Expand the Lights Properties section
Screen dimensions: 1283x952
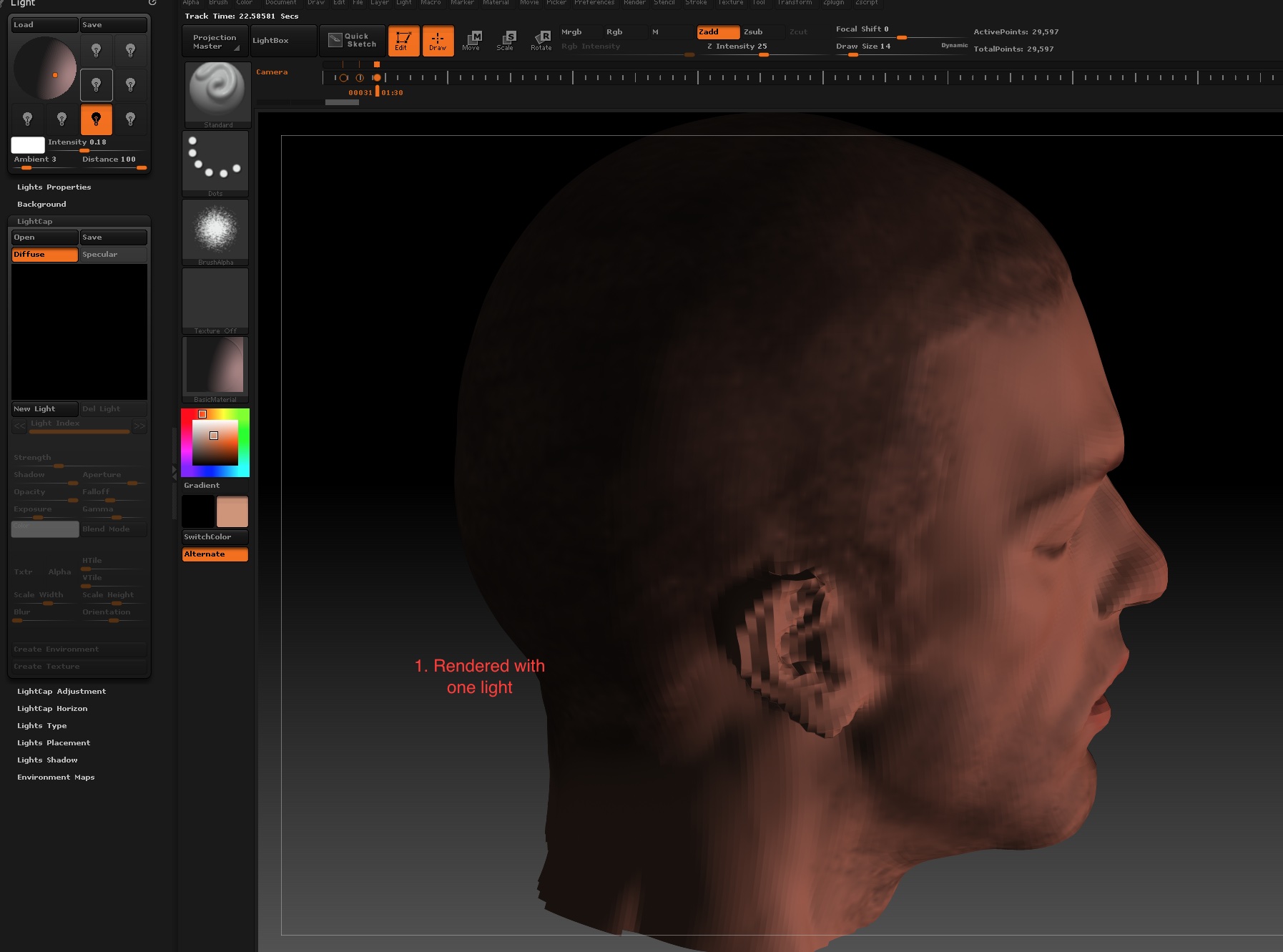pos(54,187)
